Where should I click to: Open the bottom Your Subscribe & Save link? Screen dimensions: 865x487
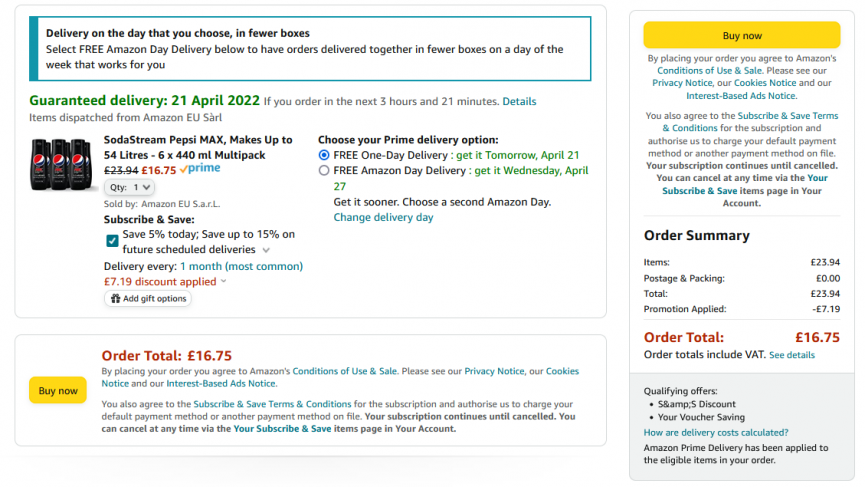(282, 429)
